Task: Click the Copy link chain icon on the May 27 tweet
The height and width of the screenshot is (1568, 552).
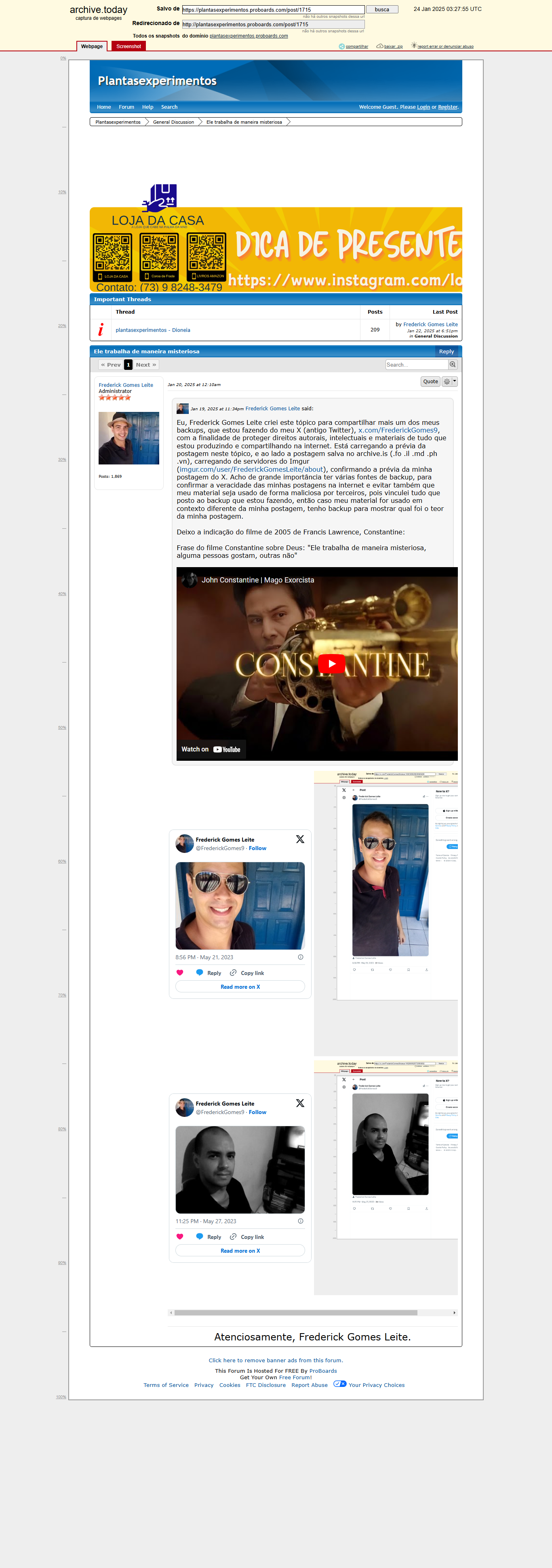Action: (x=233, y=1236)
